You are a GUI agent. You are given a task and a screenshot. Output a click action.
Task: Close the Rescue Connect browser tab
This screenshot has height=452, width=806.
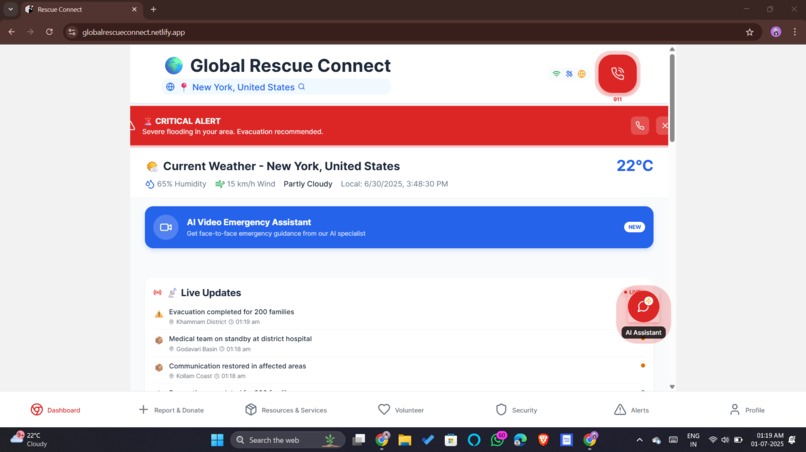tap(134, 9)
